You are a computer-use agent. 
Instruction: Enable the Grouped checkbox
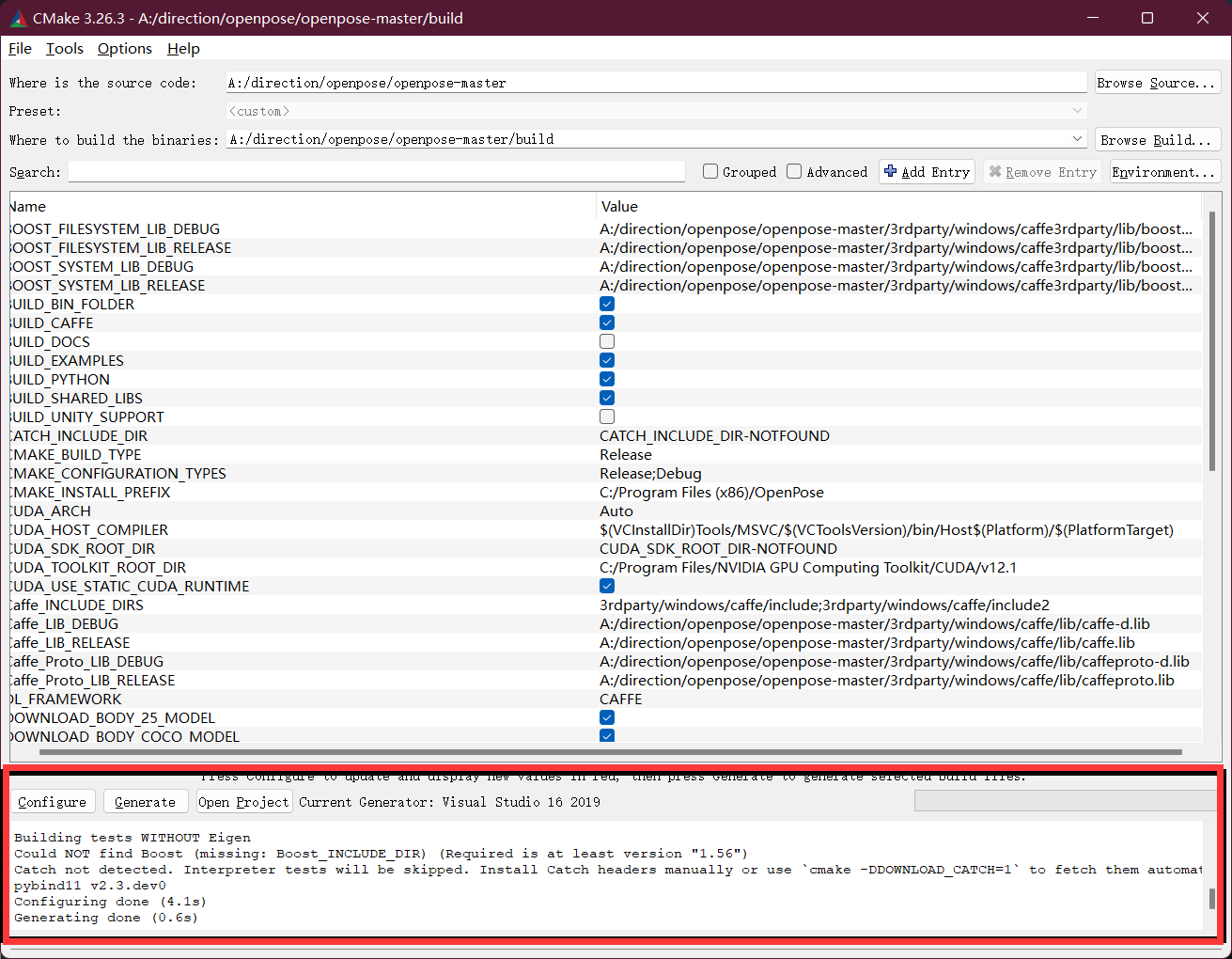coord(710,171)
